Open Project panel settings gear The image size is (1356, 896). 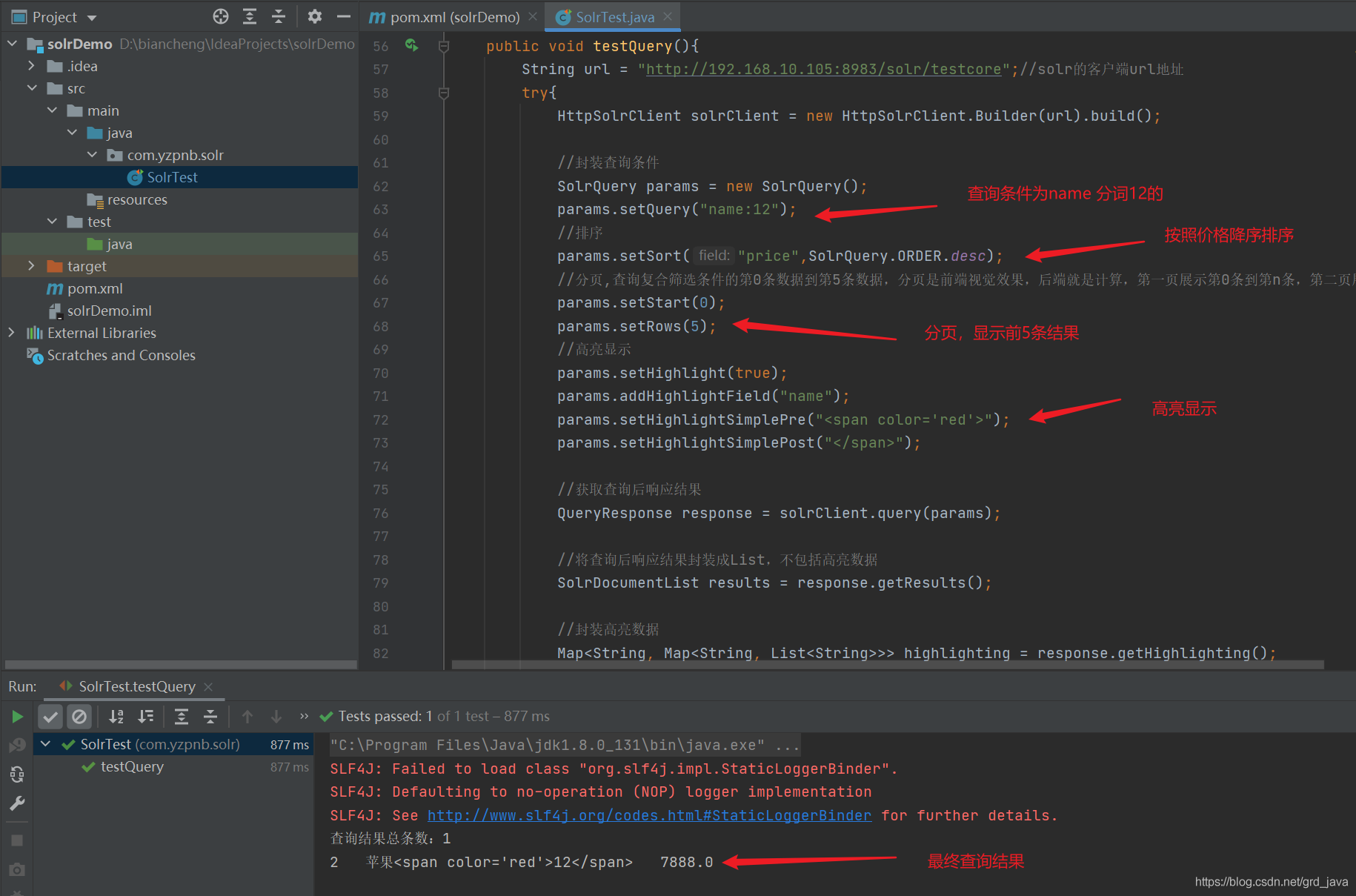pos(315,16)
